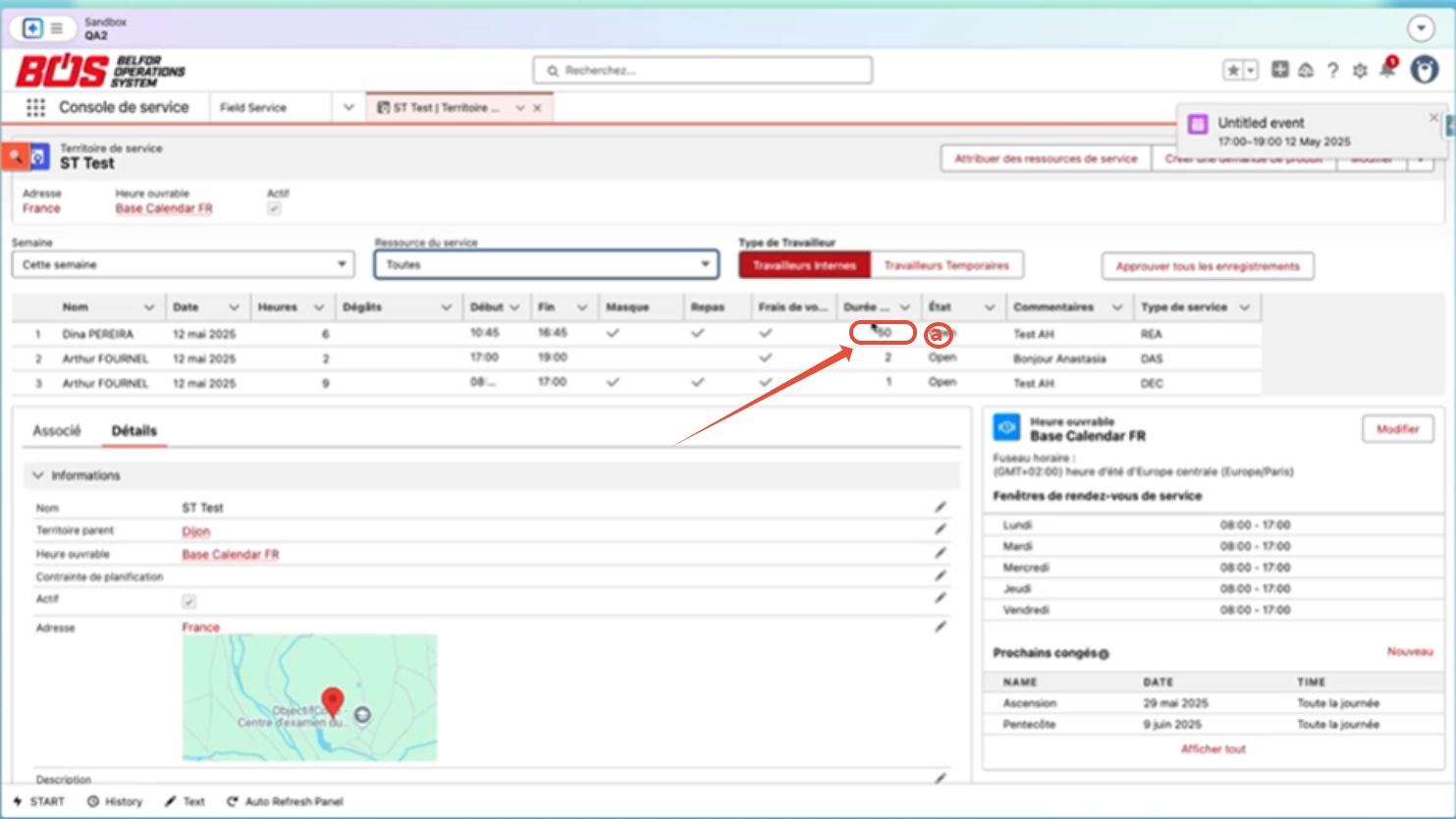
Task: Open the Heures column header menu
Action: [319, 307]
